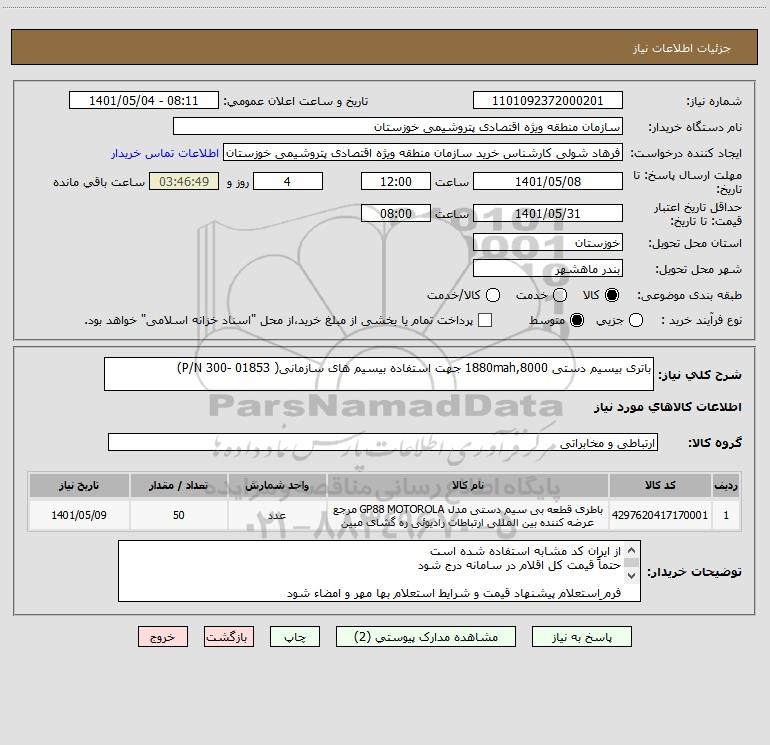Click the countdown timer 03:46:49
Image resolution: width=770 pixels, height=745 pixels.
click(x=184, y=181)
